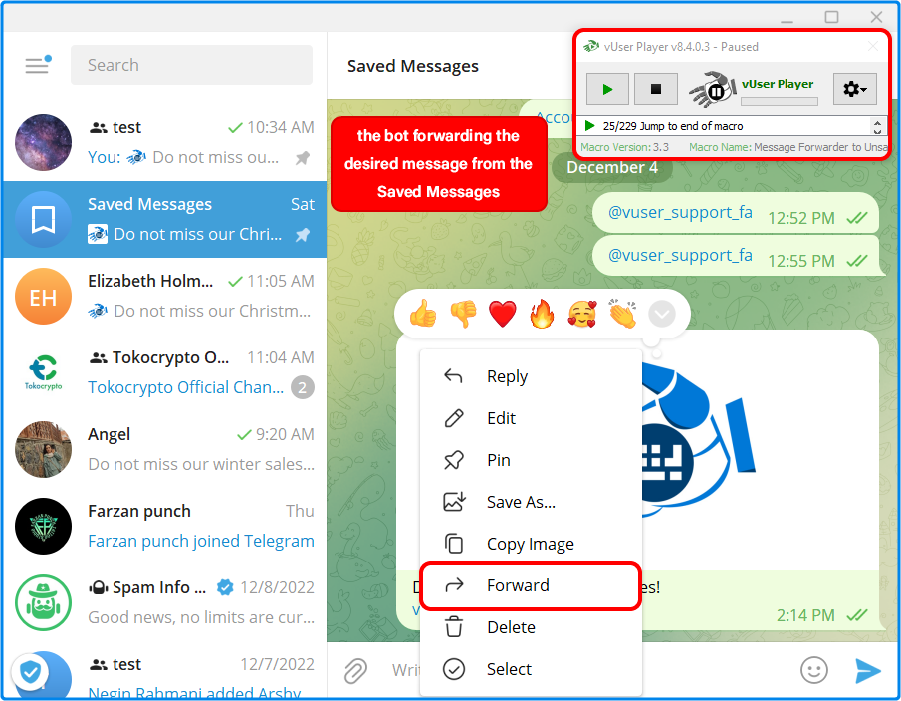Viewport: 901px width, 701px height.
Task: Click the @vuser_support_fa link at 12:55 PM
Action: [680, 256]
